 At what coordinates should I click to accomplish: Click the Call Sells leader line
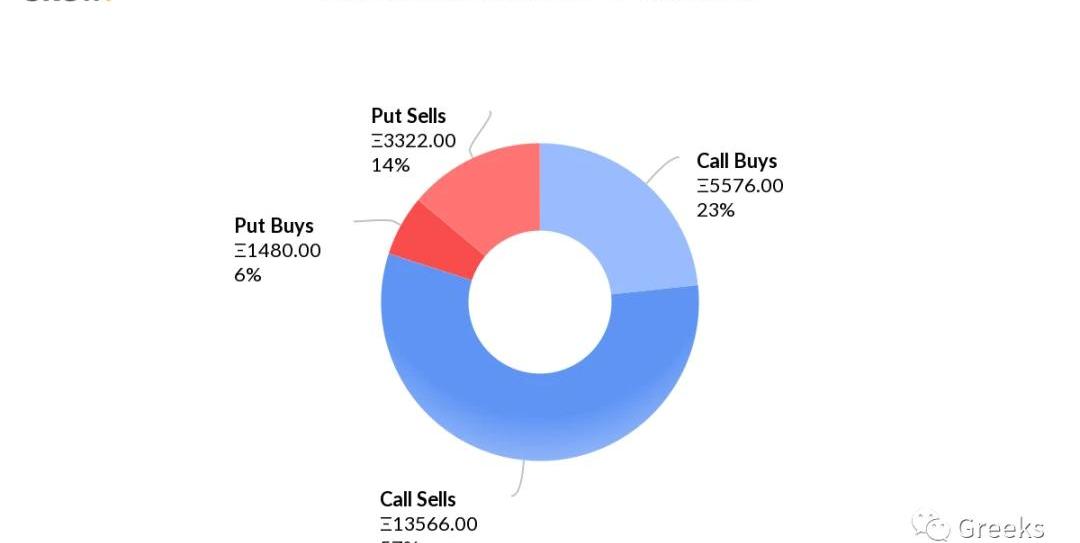(x=520, y=480)
